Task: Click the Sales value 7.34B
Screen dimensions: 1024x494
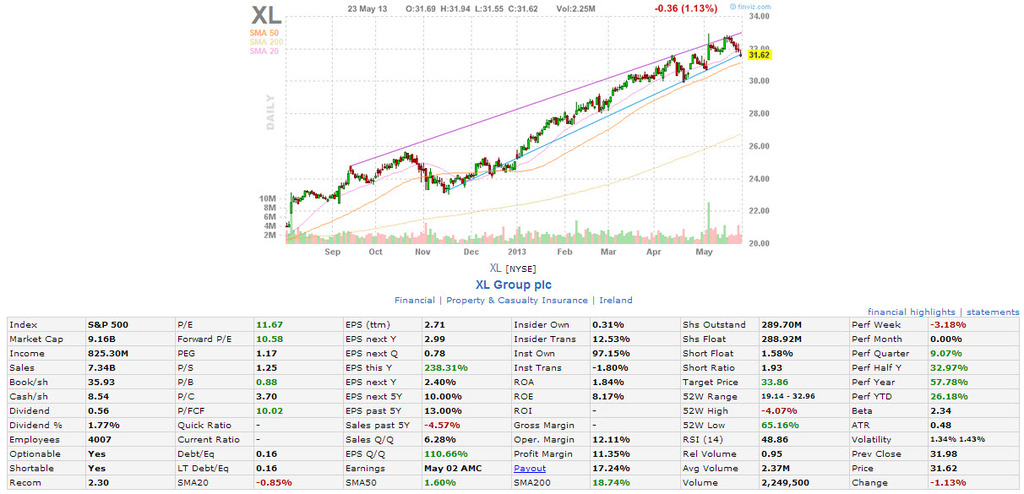Action: [x=100, y=368]
